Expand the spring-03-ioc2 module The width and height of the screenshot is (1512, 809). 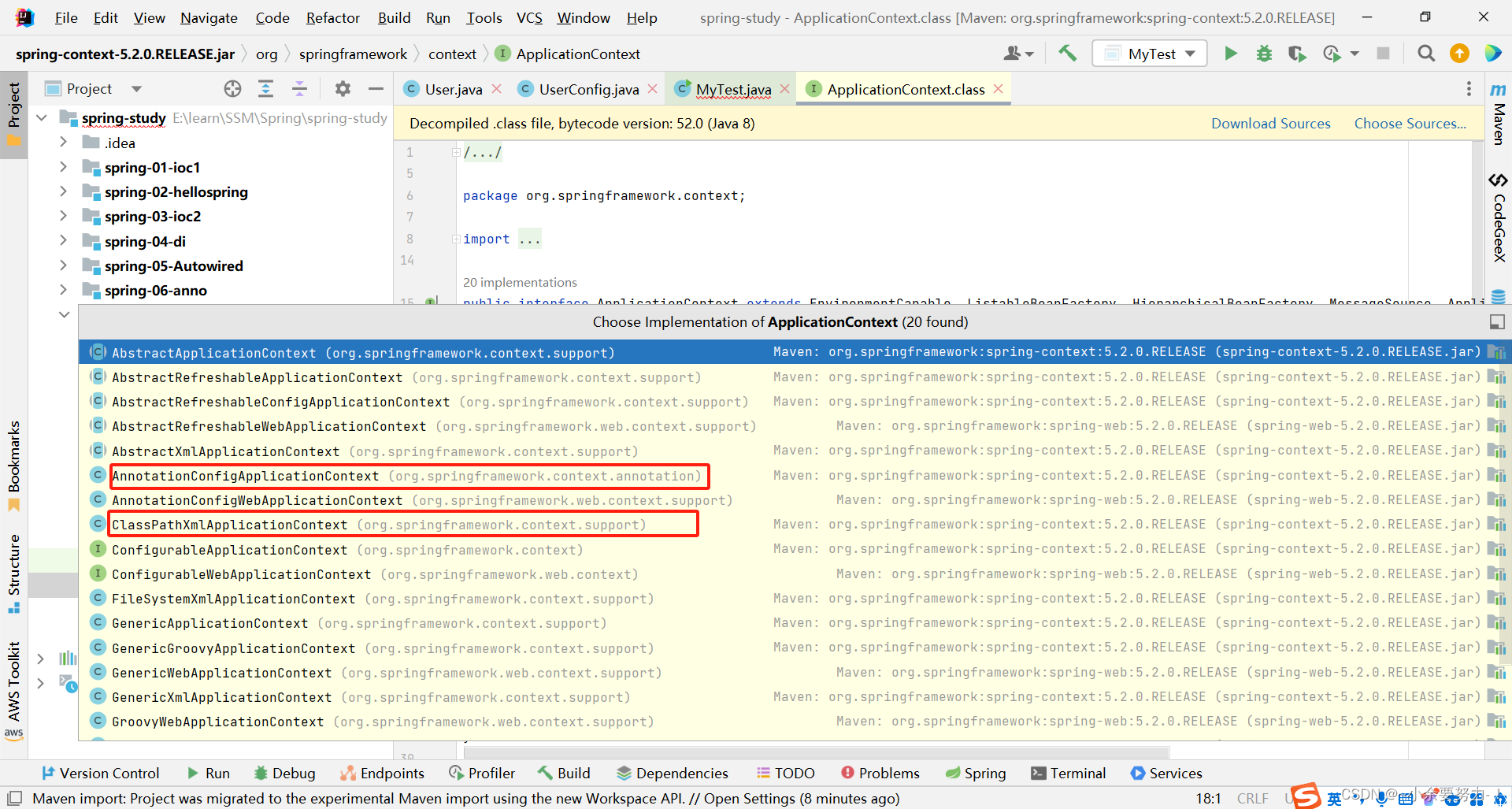pyautogui.click(x=63, y=216)
